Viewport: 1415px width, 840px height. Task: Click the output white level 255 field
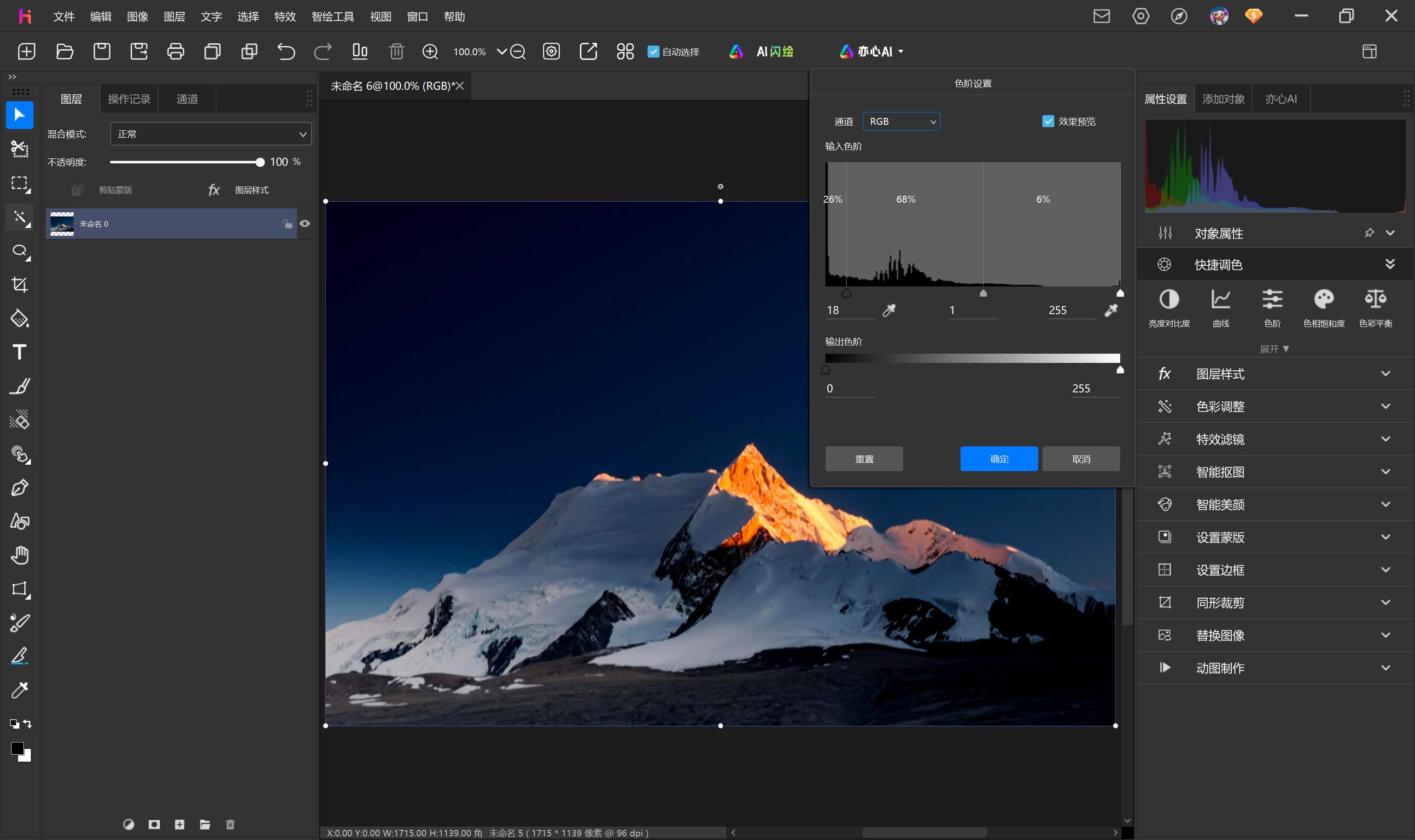(x=1094, y=388)
